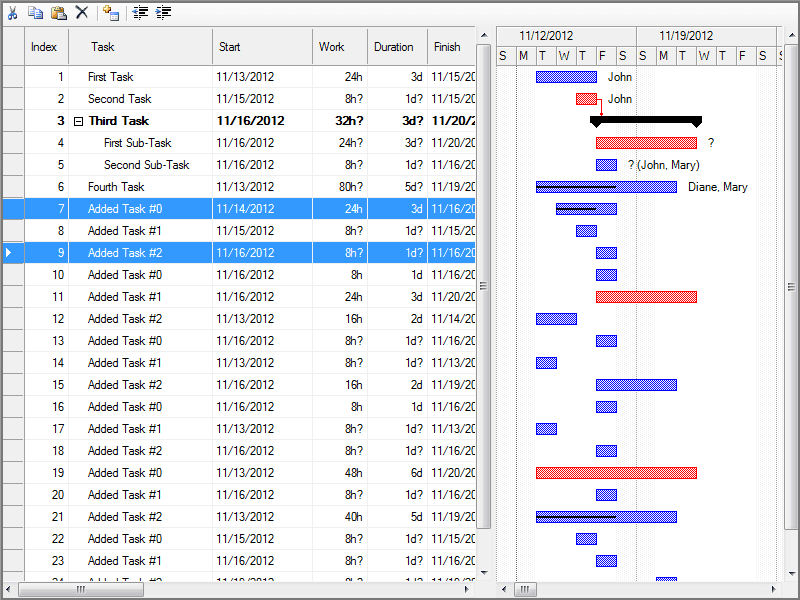Click the 11/12/2012 week header

(566, 36)
